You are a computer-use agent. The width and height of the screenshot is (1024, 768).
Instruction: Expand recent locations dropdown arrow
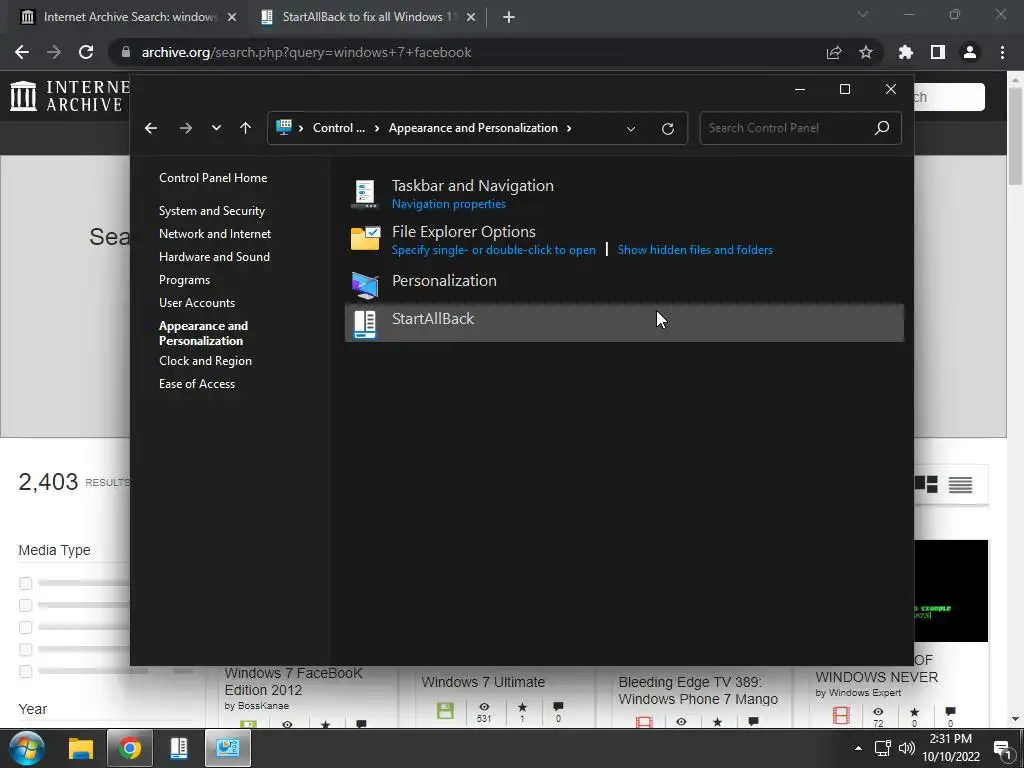(x=216, y=128)
